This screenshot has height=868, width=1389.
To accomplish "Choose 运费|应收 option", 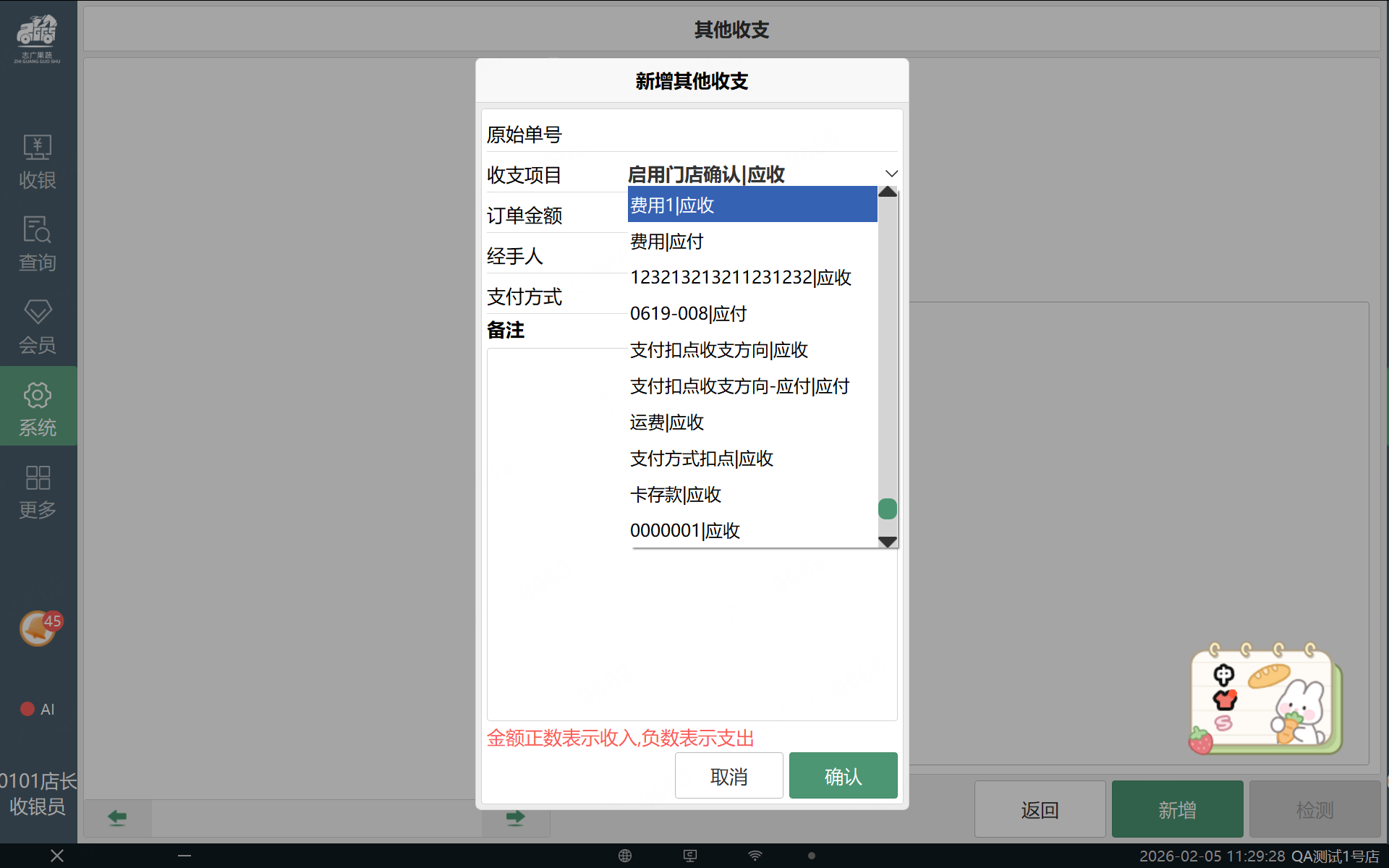I will click(667, 422).
